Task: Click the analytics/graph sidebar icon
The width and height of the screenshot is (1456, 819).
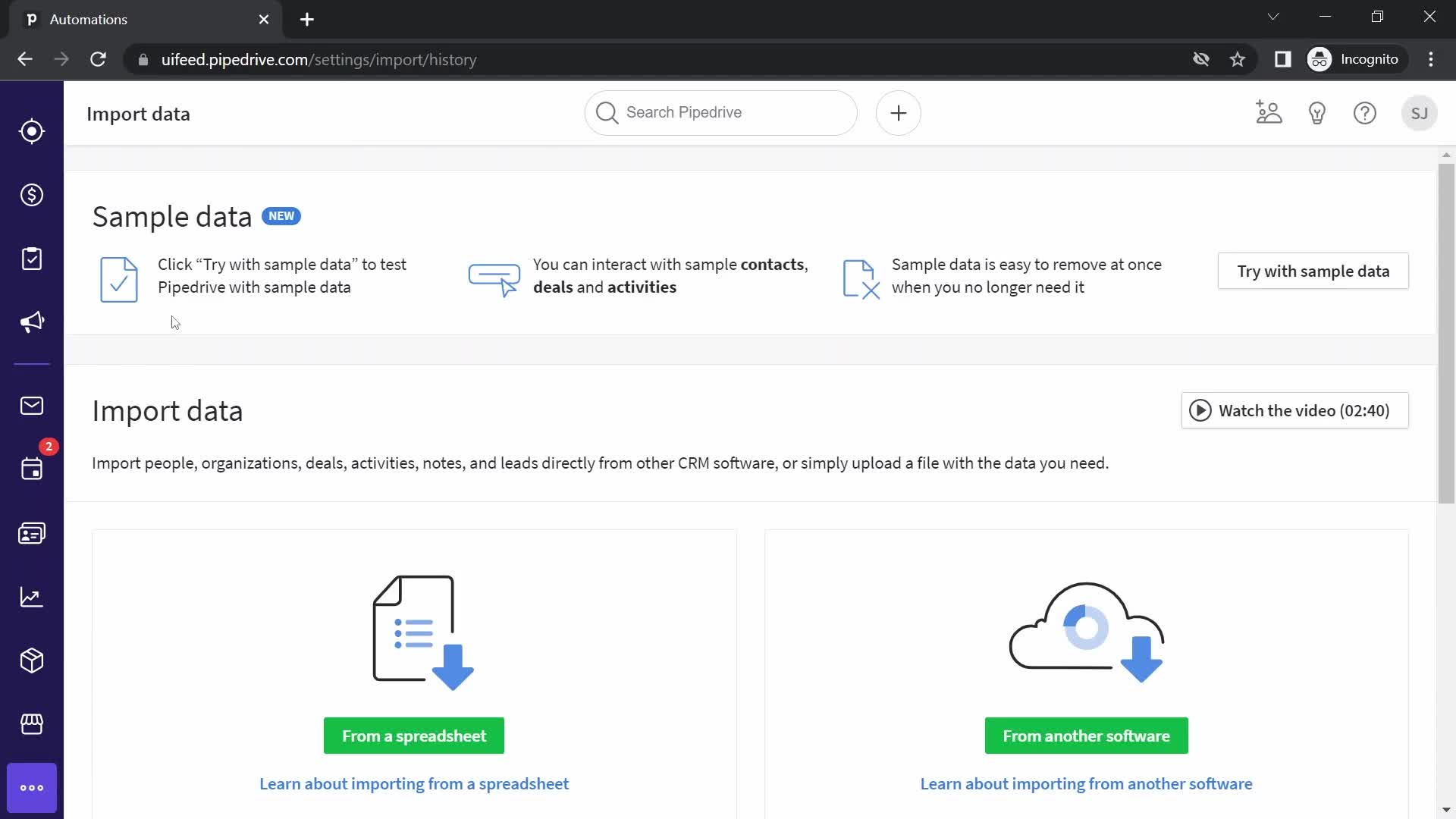Action: tap(32, 597)
